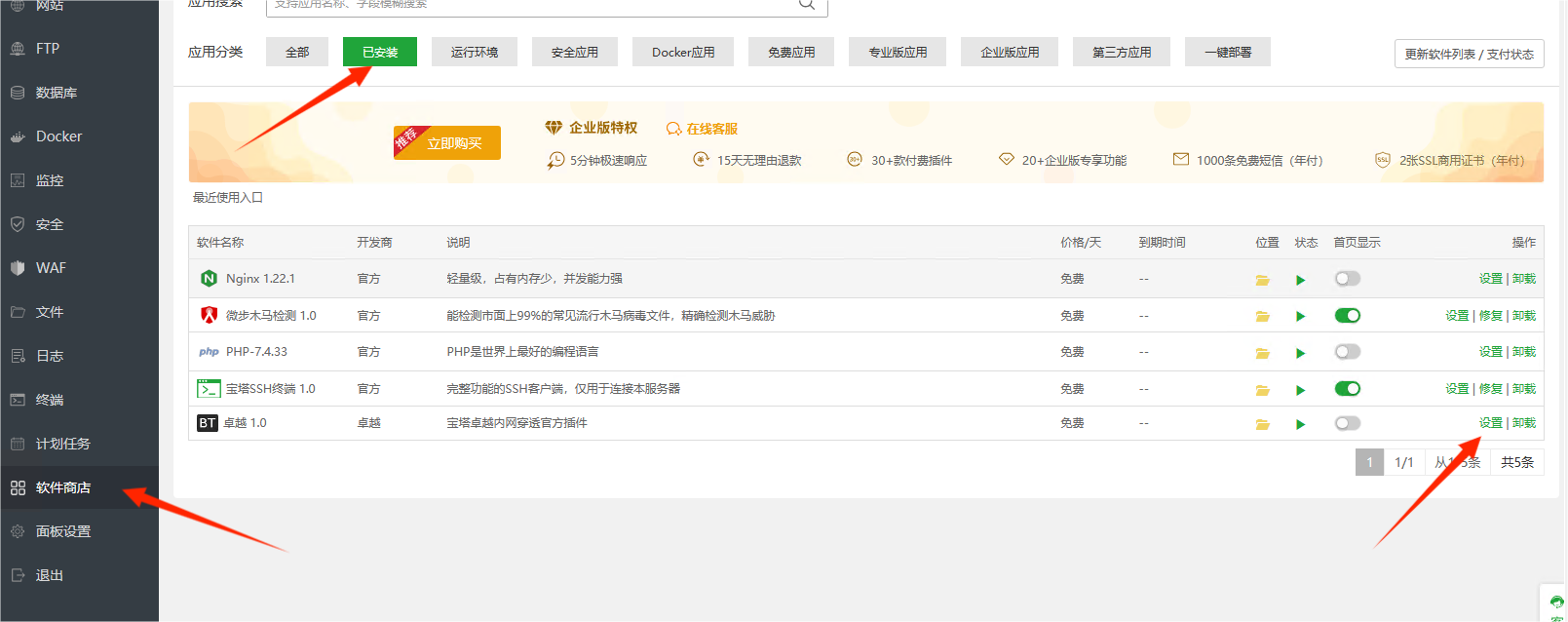Open the 卓越 folder location icon
Screen dimensions: 1568x622
point(1262,424)
